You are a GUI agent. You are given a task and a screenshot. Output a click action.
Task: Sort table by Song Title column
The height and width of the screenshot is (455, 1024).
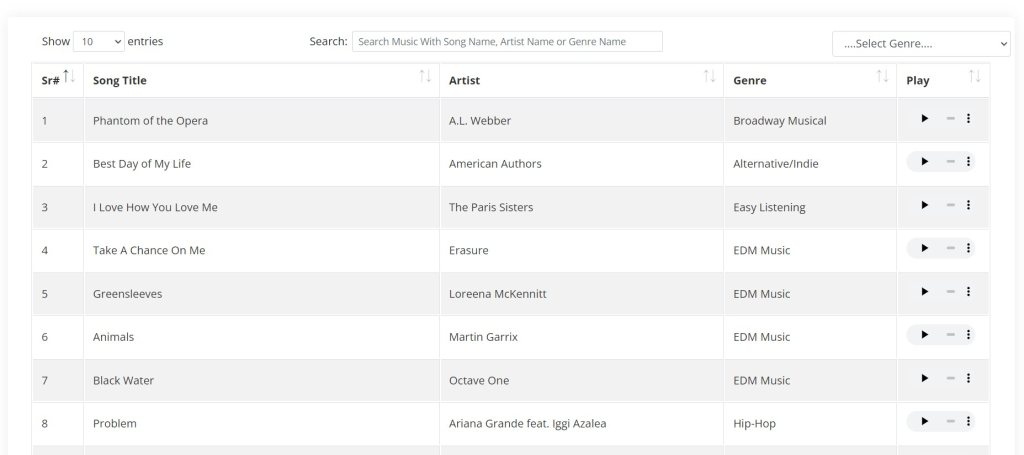tap(262, 80)
